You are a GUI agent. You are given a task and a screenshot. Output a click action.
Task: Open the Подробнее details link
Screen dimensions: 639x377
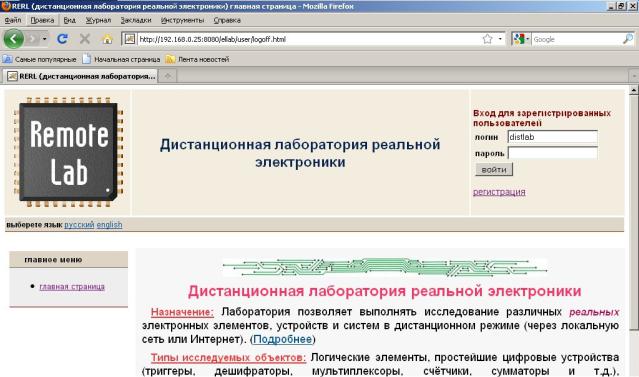[282, 339]
